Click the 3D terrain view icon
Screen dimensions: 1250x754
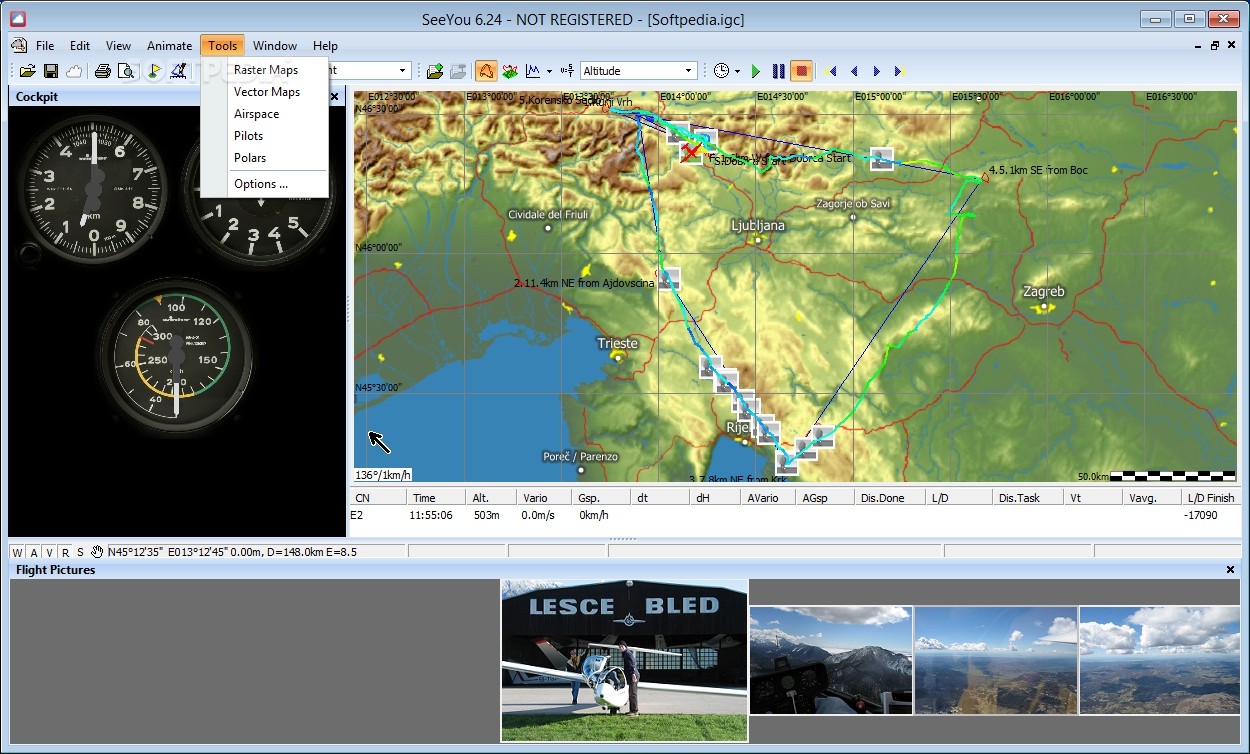510,71
